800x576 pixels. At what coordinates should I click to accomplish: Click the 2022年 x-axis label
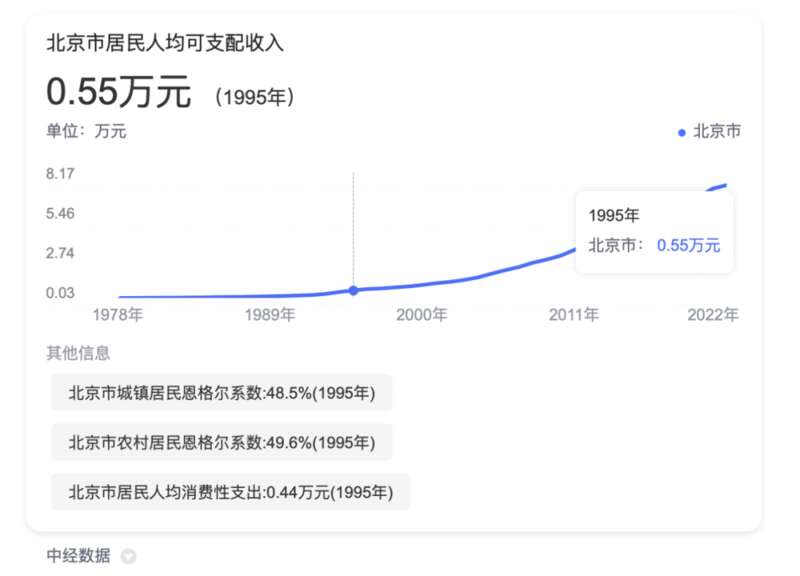pos(713,314)
